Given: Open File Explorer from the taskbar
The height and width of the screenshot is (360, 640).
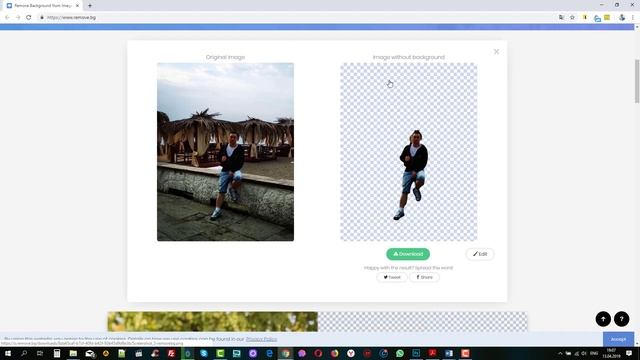Looking at the screenshot, I should tap(73, 353).
